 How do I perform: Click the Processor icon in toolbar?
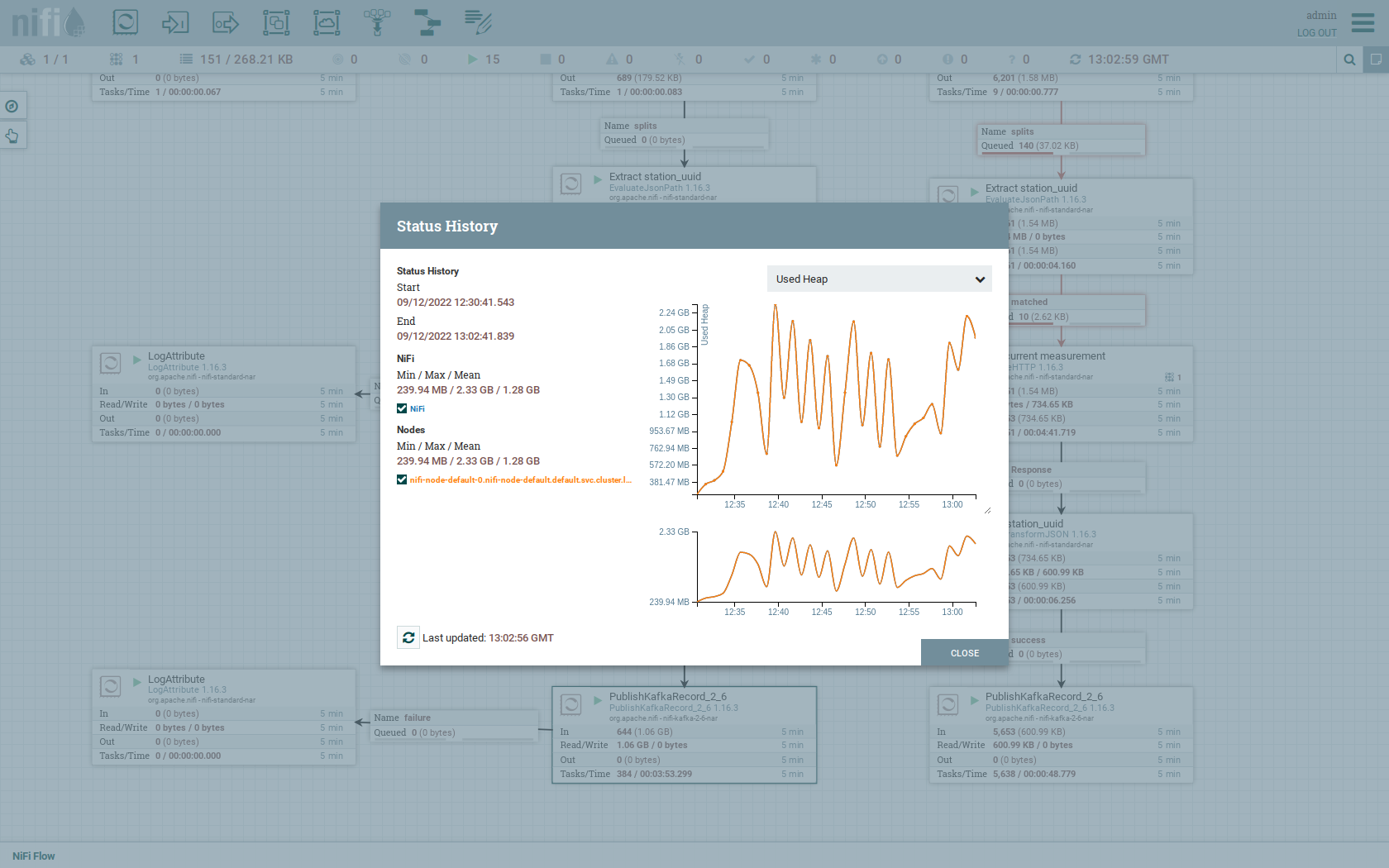tap(126, 22)
